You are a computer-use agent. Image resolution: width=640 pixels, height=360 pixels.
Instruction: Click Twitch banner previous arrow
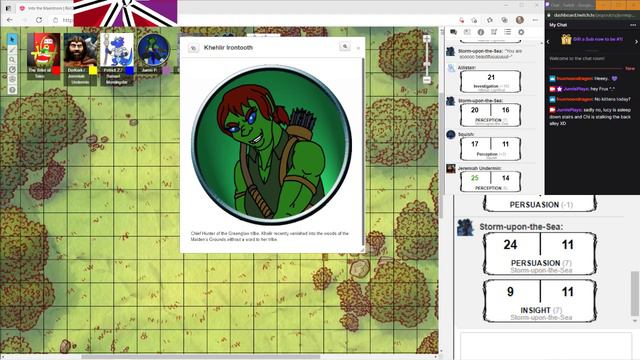(x=548, y=41)
